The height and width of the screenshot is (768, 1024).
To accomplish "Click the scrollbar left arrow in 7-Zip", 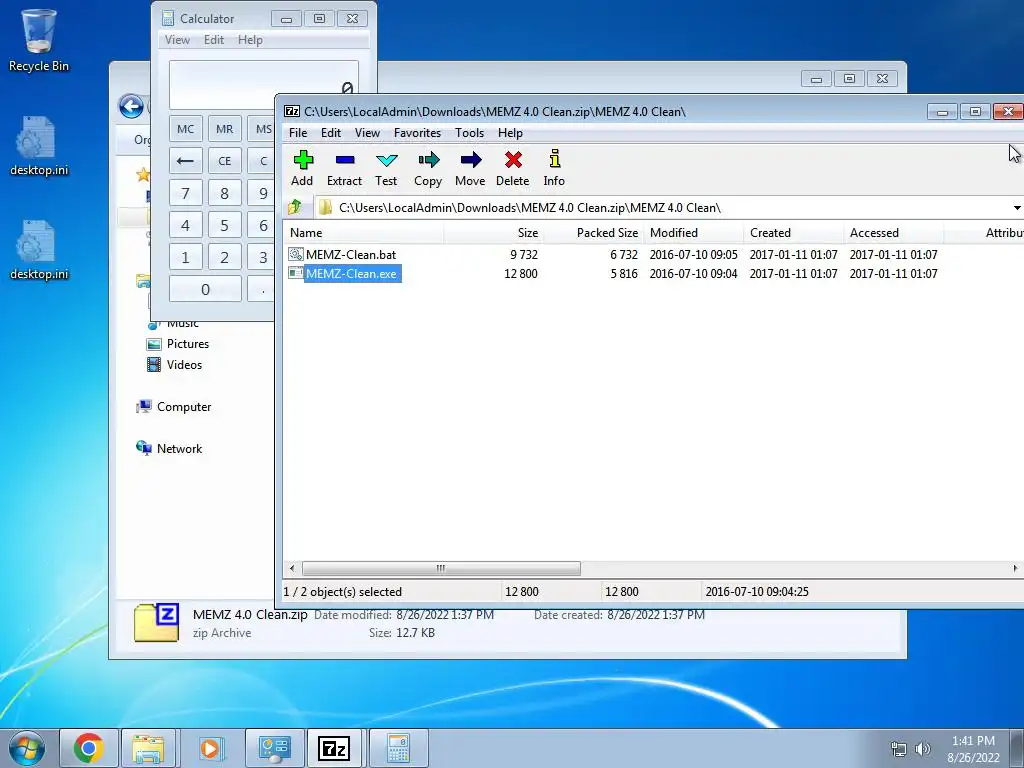I will 292,568.
